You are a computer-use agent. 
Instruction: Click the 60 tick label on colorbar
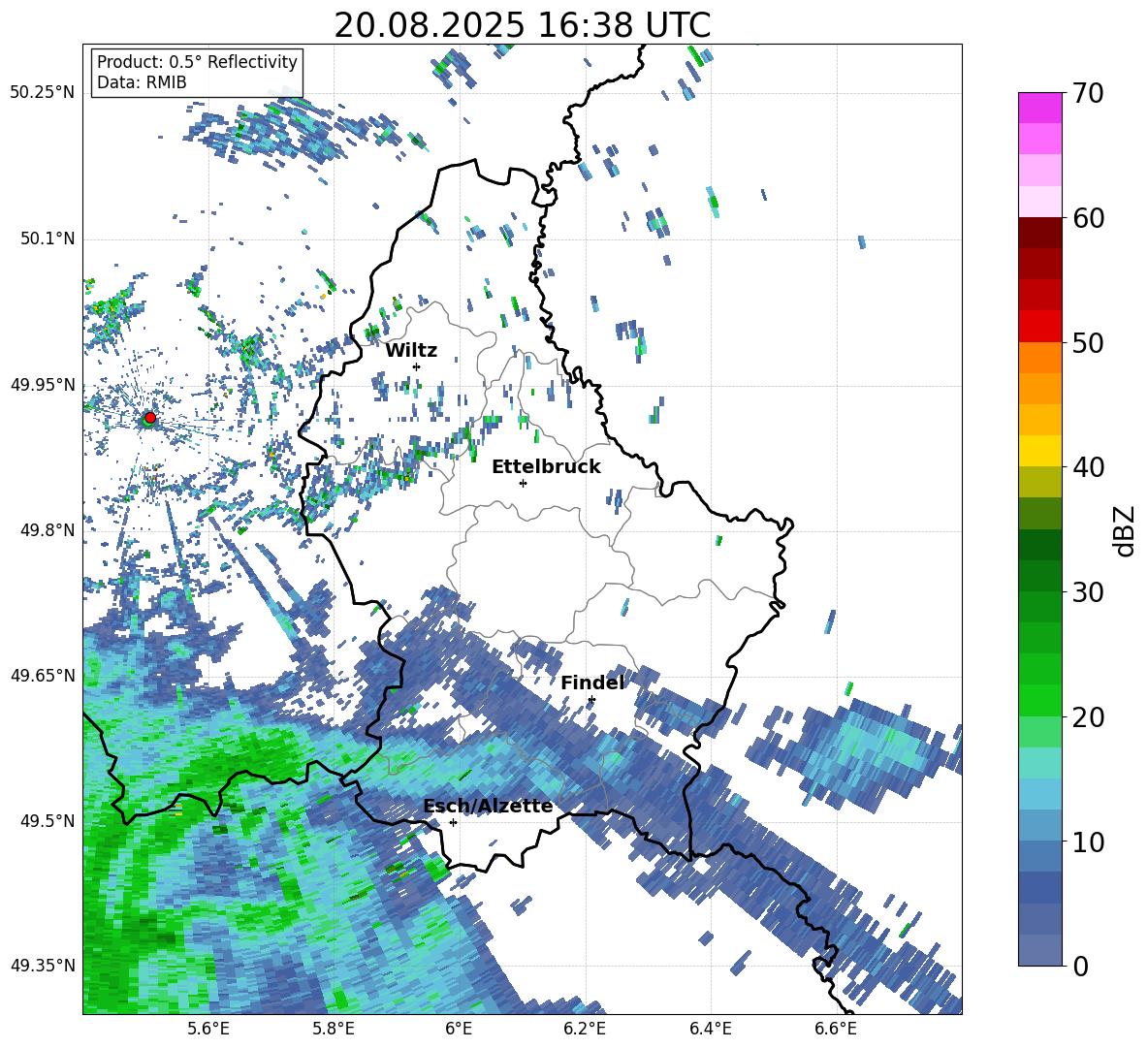(1088, 218)
